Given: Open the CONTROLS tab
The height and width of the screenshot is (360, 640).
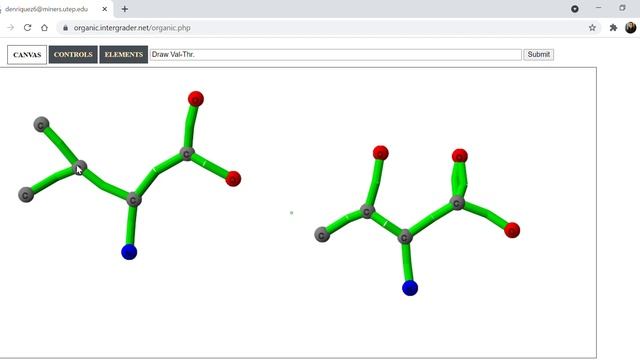Looking at the screenshot, I should click(73, 54).
